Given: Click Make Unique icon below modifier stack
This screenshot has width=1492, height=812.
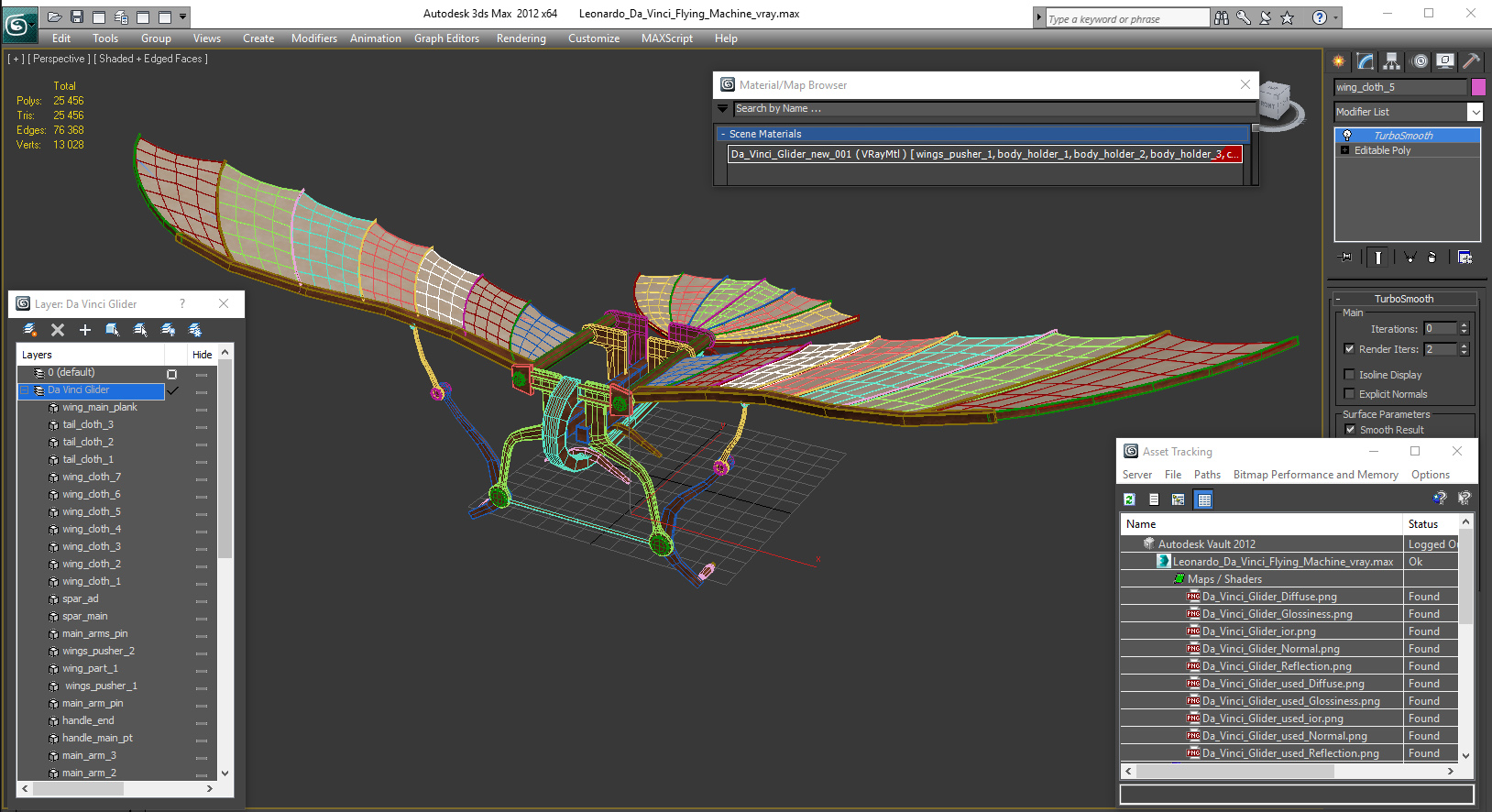Looking at the screenshot, I should pyautogui.click(x=1410, y=258).
